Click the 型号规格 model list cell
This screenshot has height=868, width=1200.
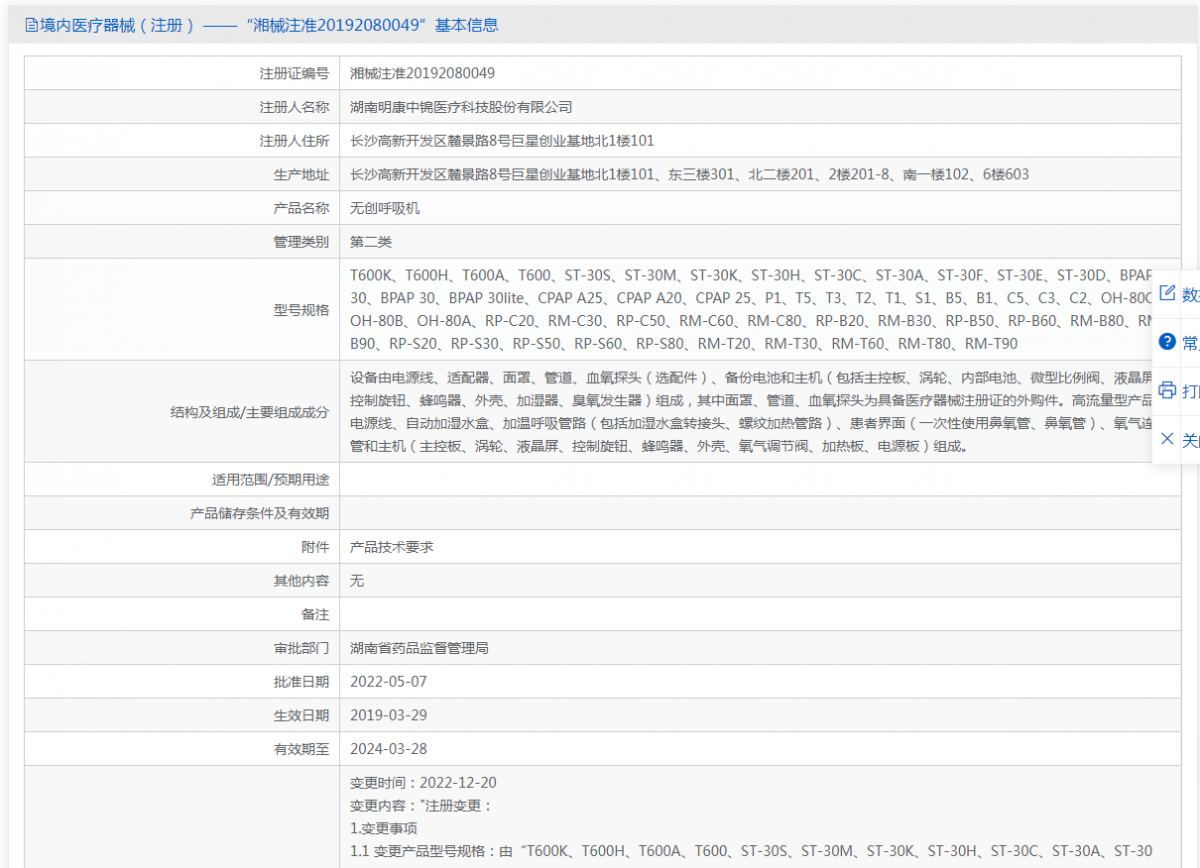[x=760, y=310]
